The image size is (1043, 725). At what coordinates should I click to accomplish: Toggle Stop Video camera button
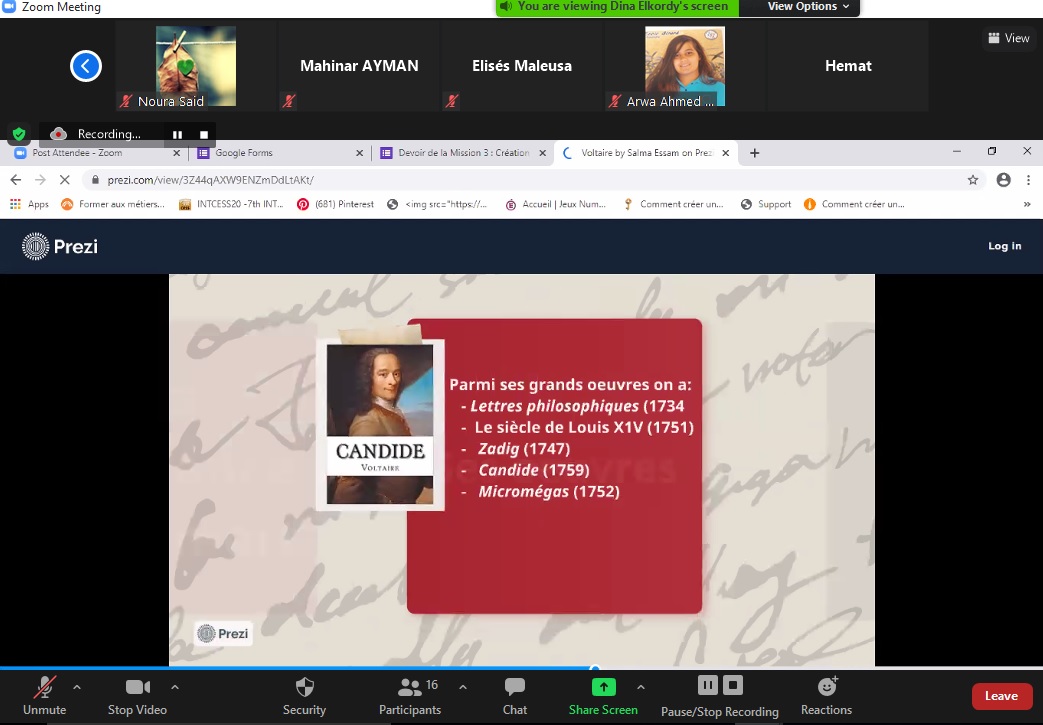coord(137,688)
